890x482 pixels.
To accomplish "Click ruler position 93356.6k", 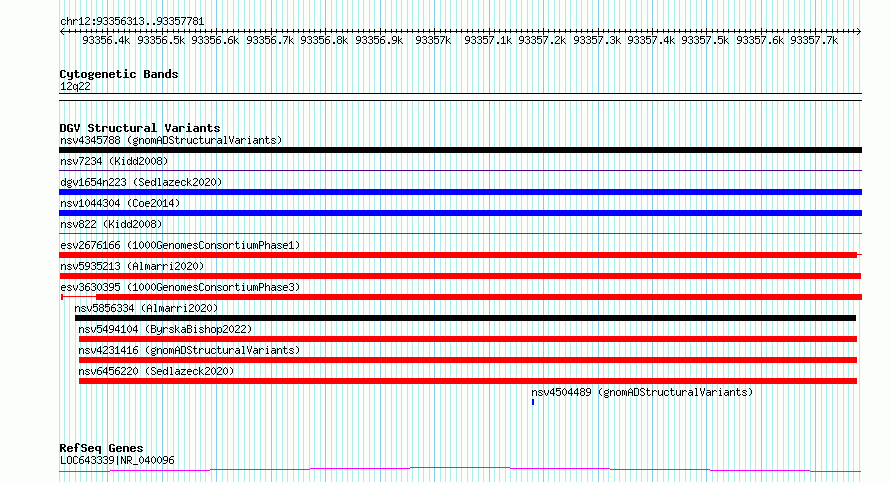I will pyautogui.click(x=215, y=40).
